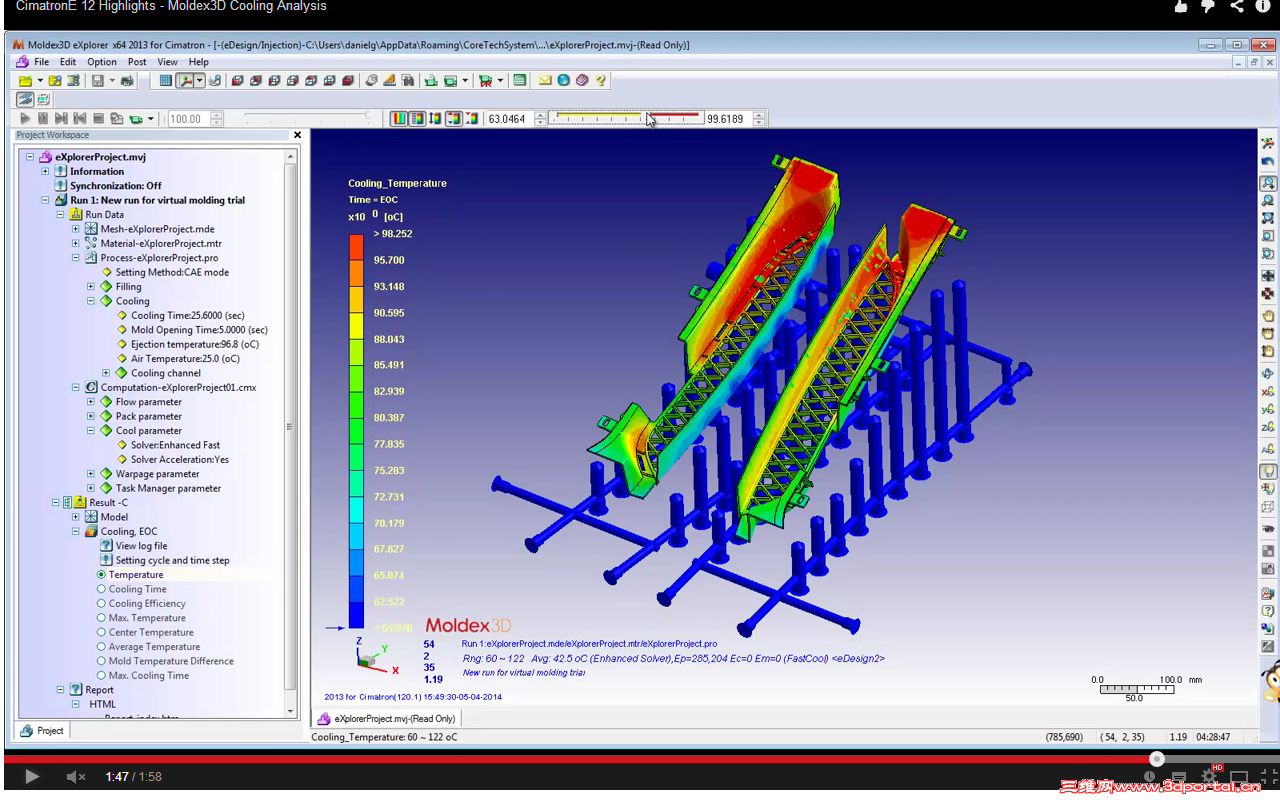This screenshot has height=800, width=1280.
Task: Click the animation play icon
Action: click(x=25, y=119)
